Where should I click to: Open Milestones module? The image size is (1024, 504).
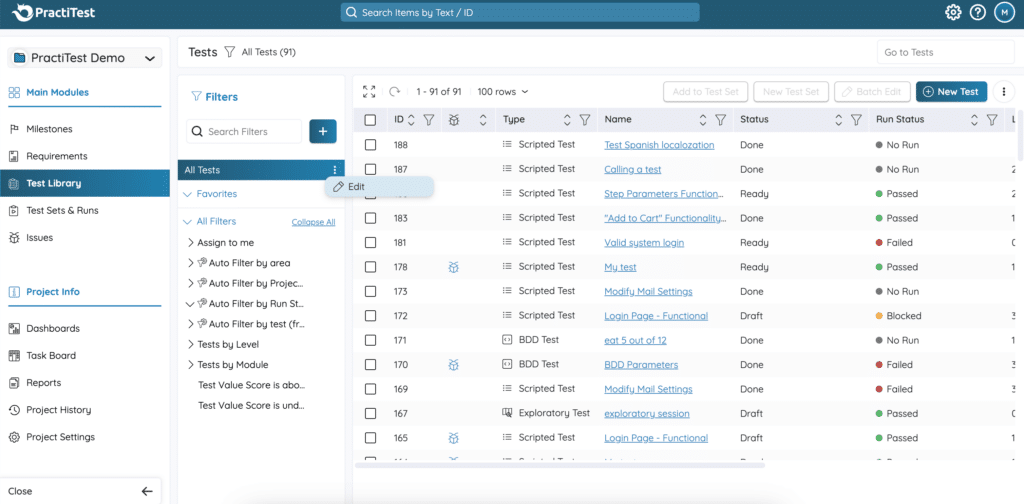49,129
